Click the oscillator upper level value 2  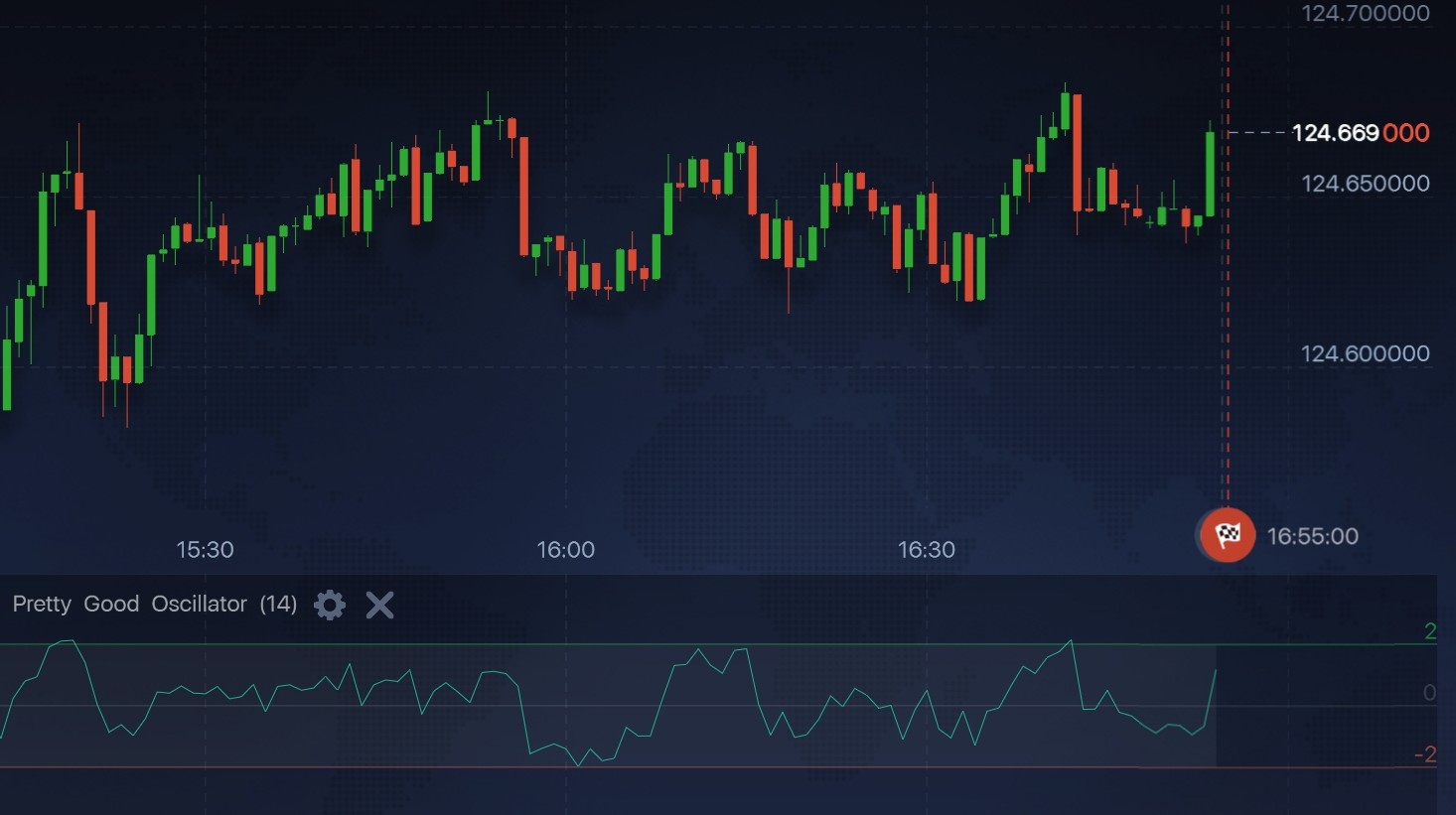1430,631
